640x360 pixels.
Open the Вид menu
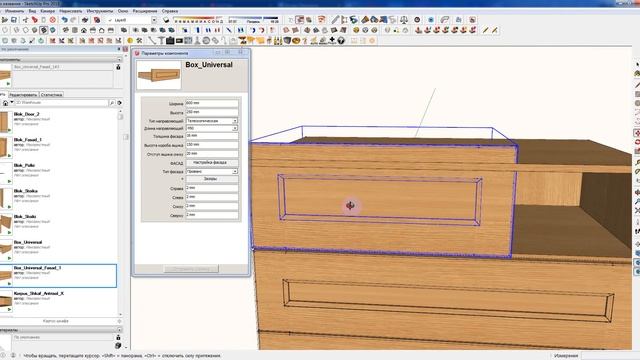pyautogui.click(x=32, y=11)
